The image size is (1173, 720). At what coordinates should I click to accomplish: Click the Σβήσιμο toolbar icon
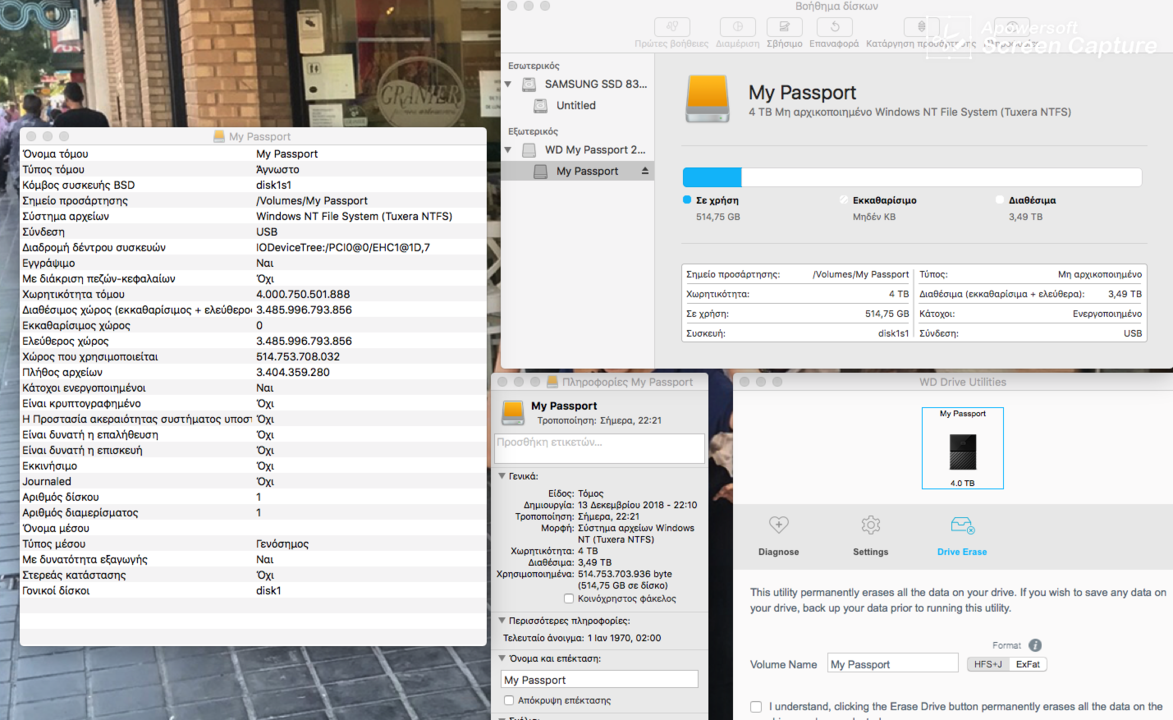coord(785,27)
